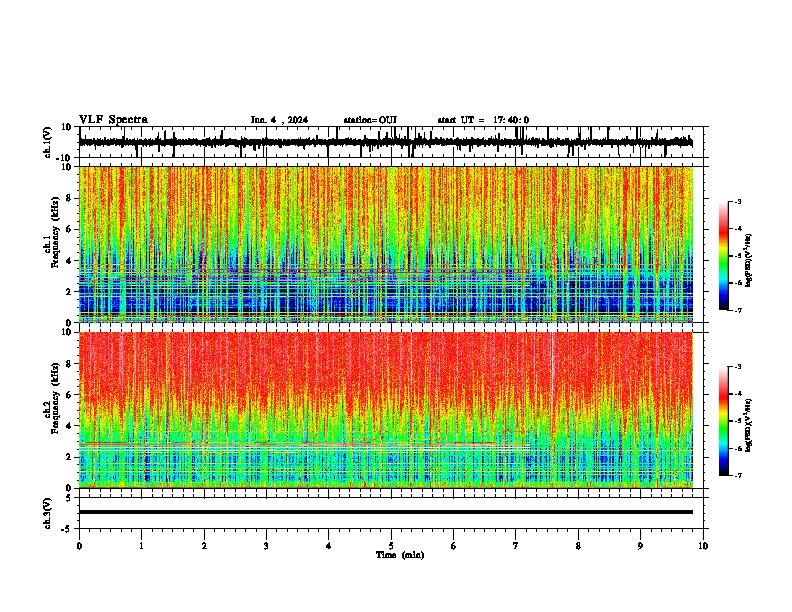Select the 'ch.3(V)' axis label
The width and height of the screenshot is (792, 612).
click(48, 513)
